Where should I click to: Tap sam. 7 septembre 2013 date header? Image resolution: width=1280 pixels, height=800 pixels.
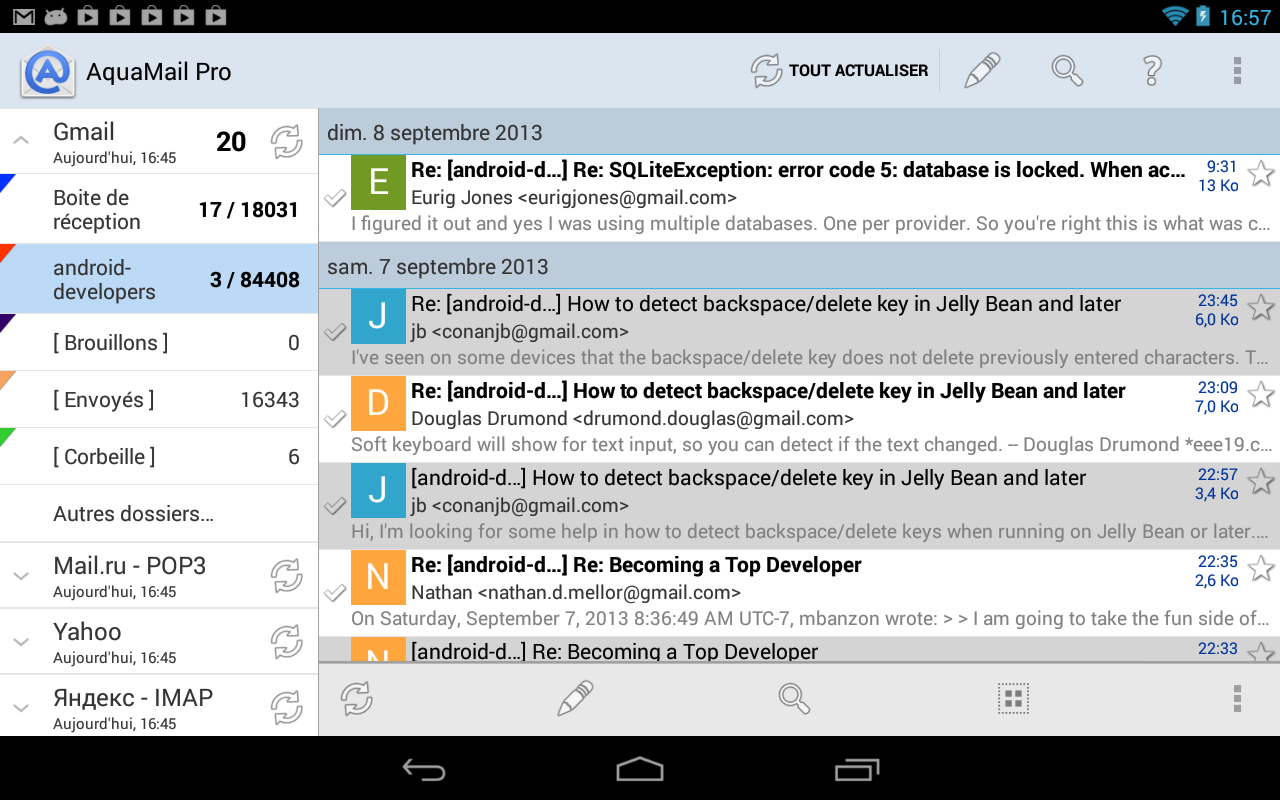[799, 266]
